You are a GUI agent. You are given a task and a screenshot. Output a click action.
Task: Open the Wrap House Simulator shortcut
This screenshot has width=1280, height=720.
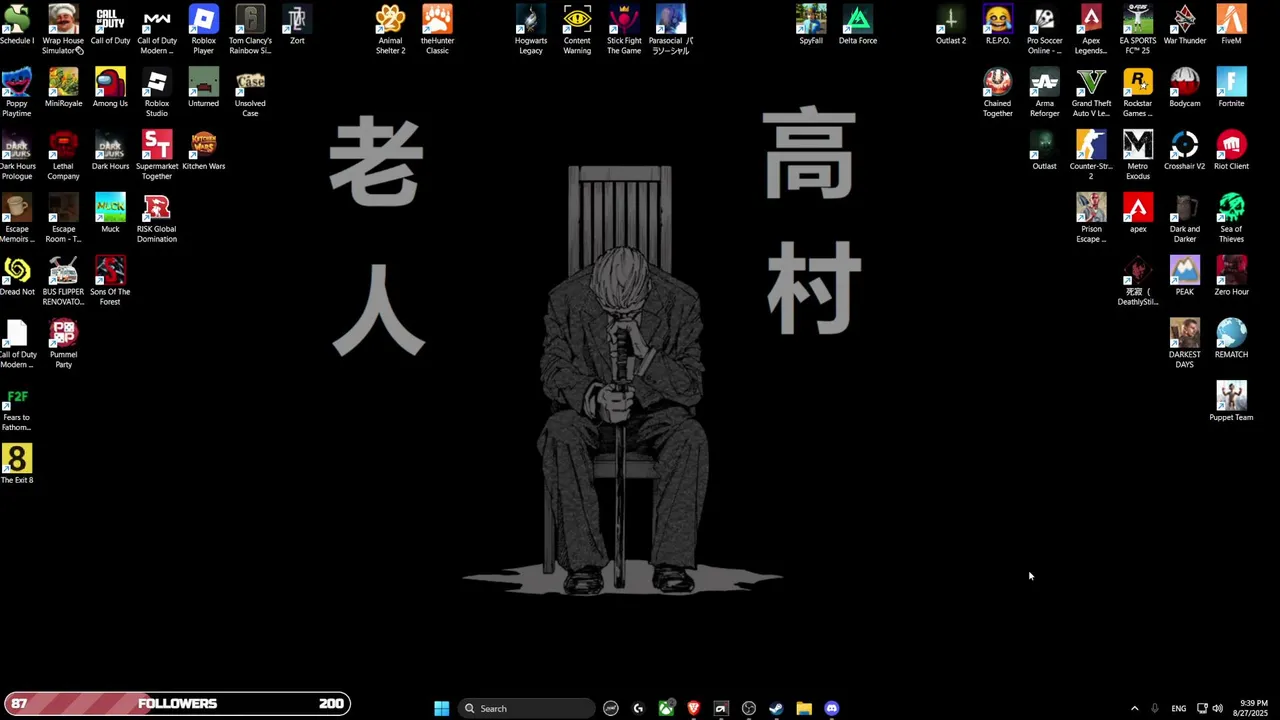tap(63, 30)
